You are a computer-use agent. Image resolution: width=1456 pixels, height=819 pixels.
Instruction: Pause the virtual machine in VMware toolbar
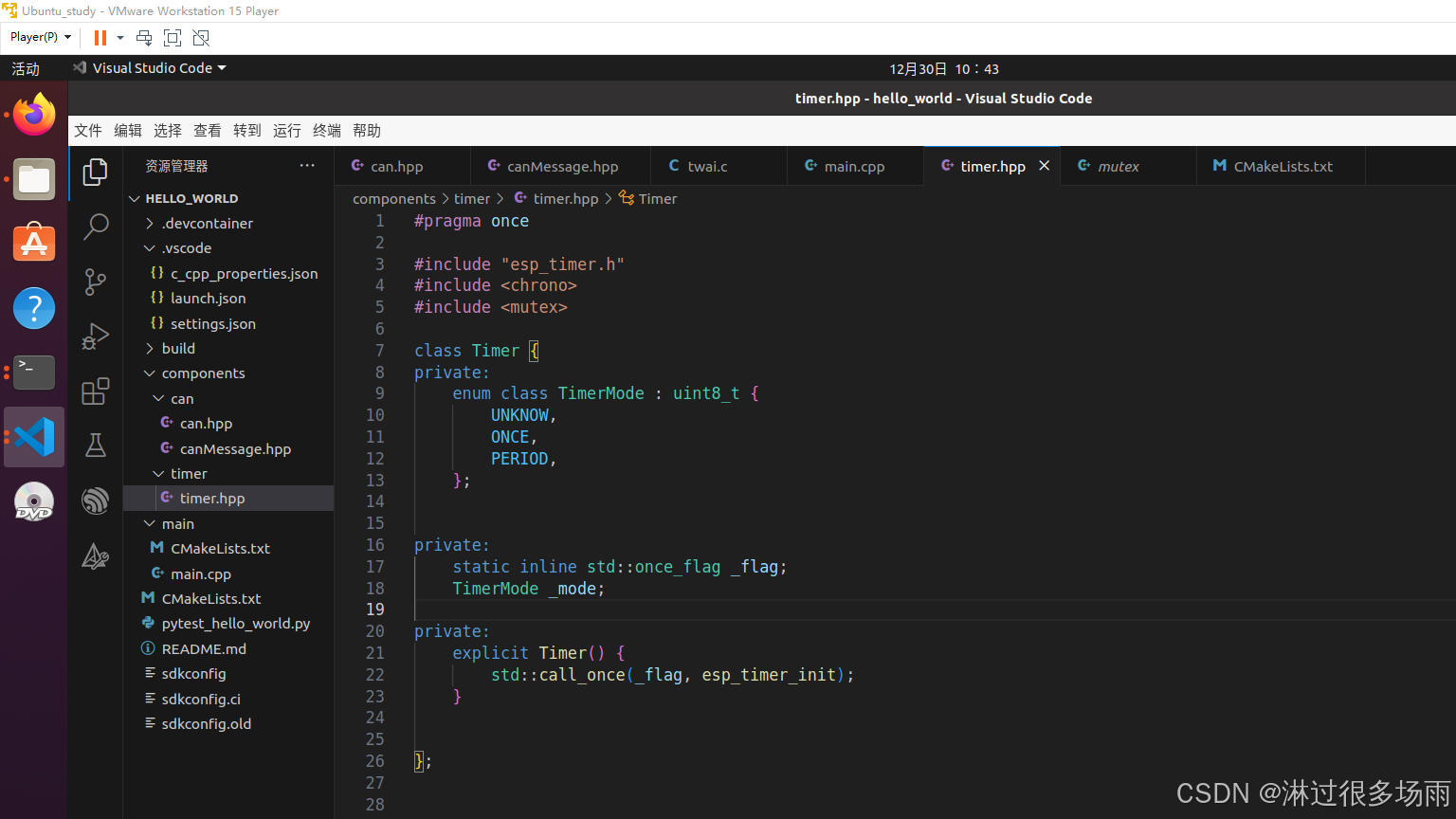[100, 38]
